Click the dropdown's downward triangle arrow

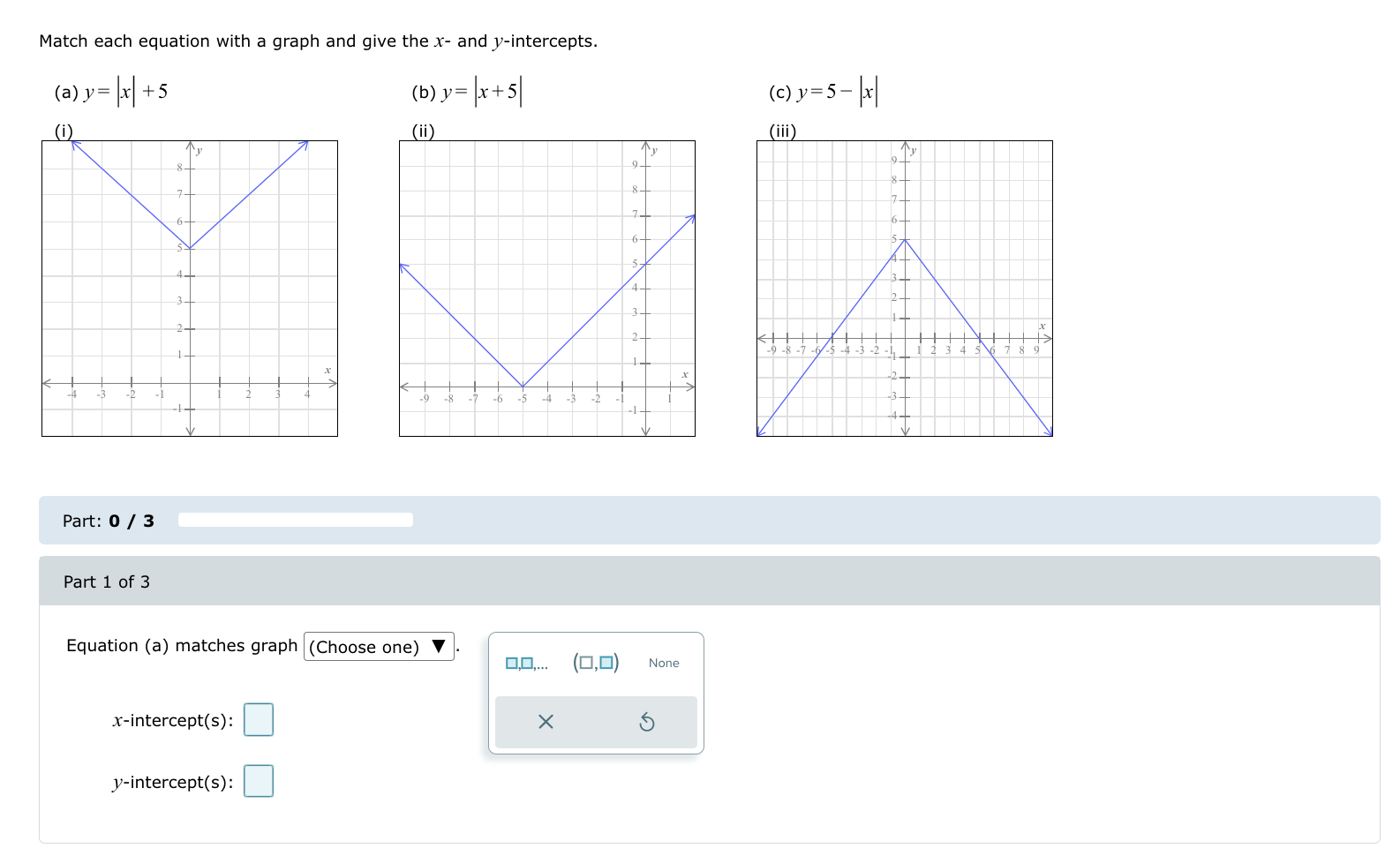coord(439,647)
